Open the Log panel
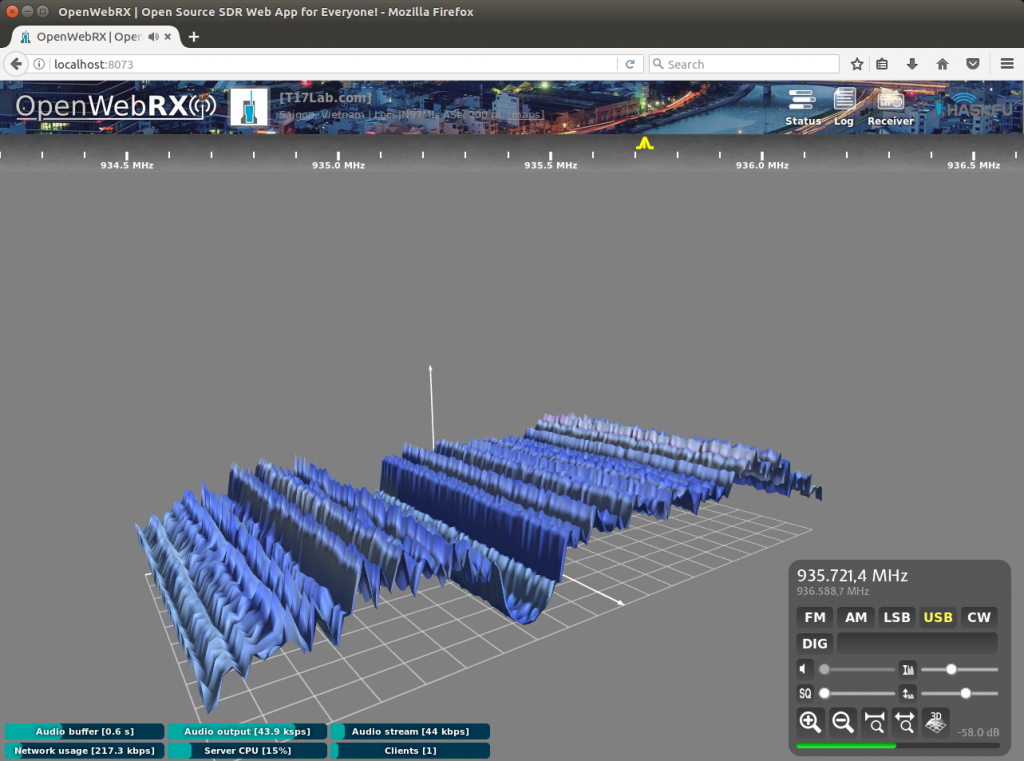The image size is (1024, 761). coord(844,106)
